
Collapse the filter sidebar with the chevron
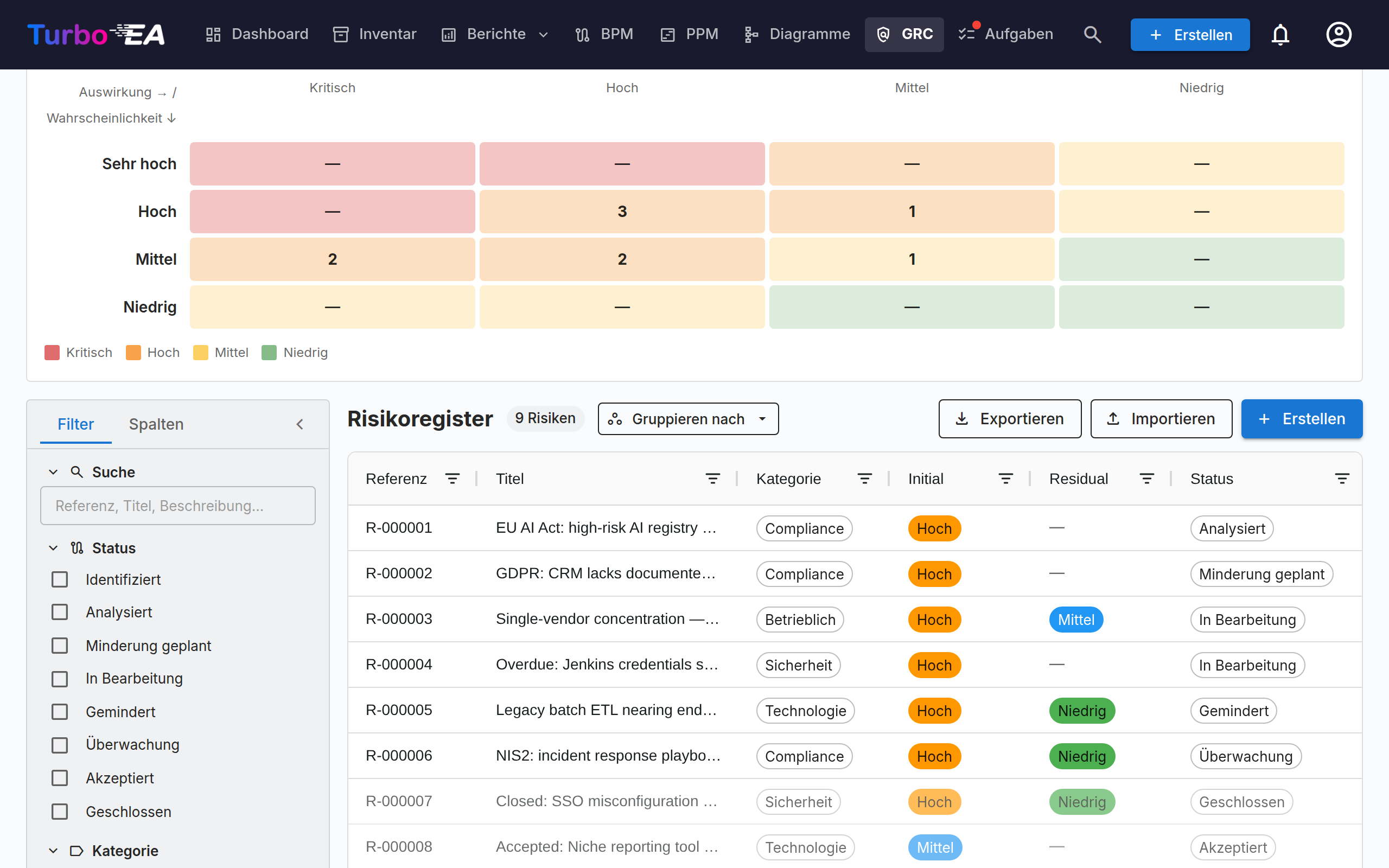[x=300, y=424]
